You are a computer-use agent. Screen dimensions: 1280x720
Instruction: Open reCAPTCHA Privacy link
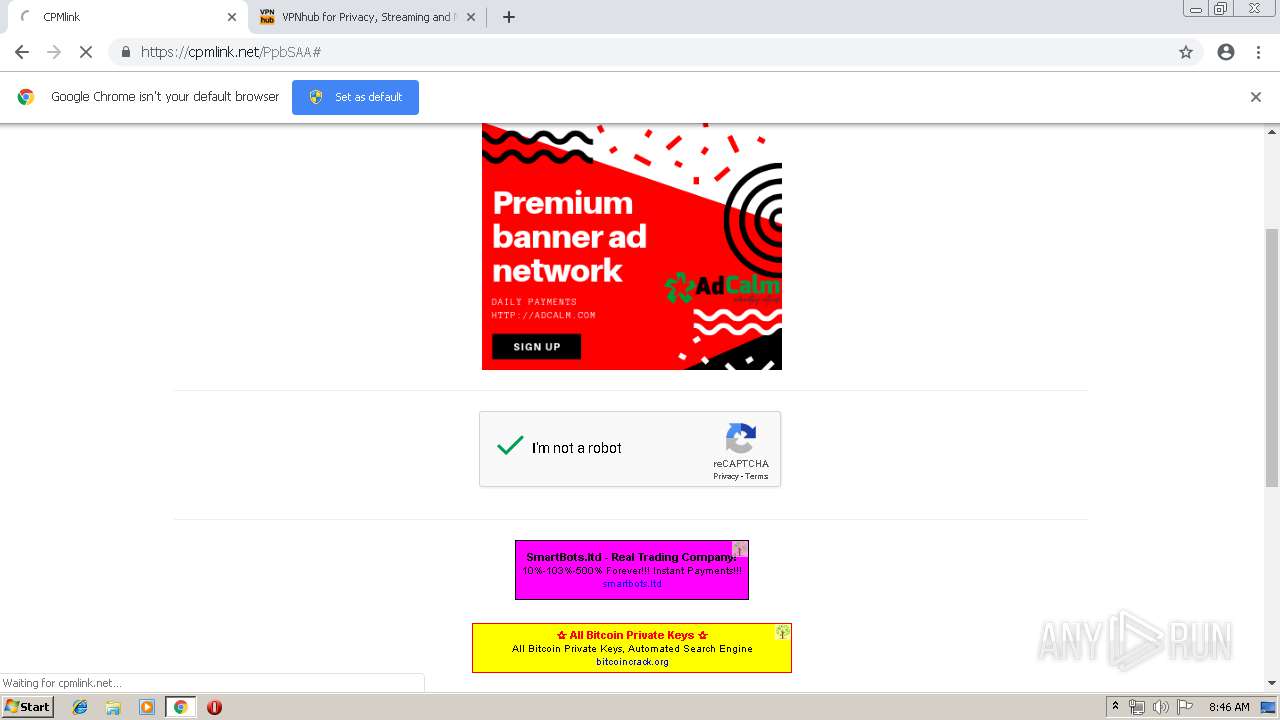[725, 476]
